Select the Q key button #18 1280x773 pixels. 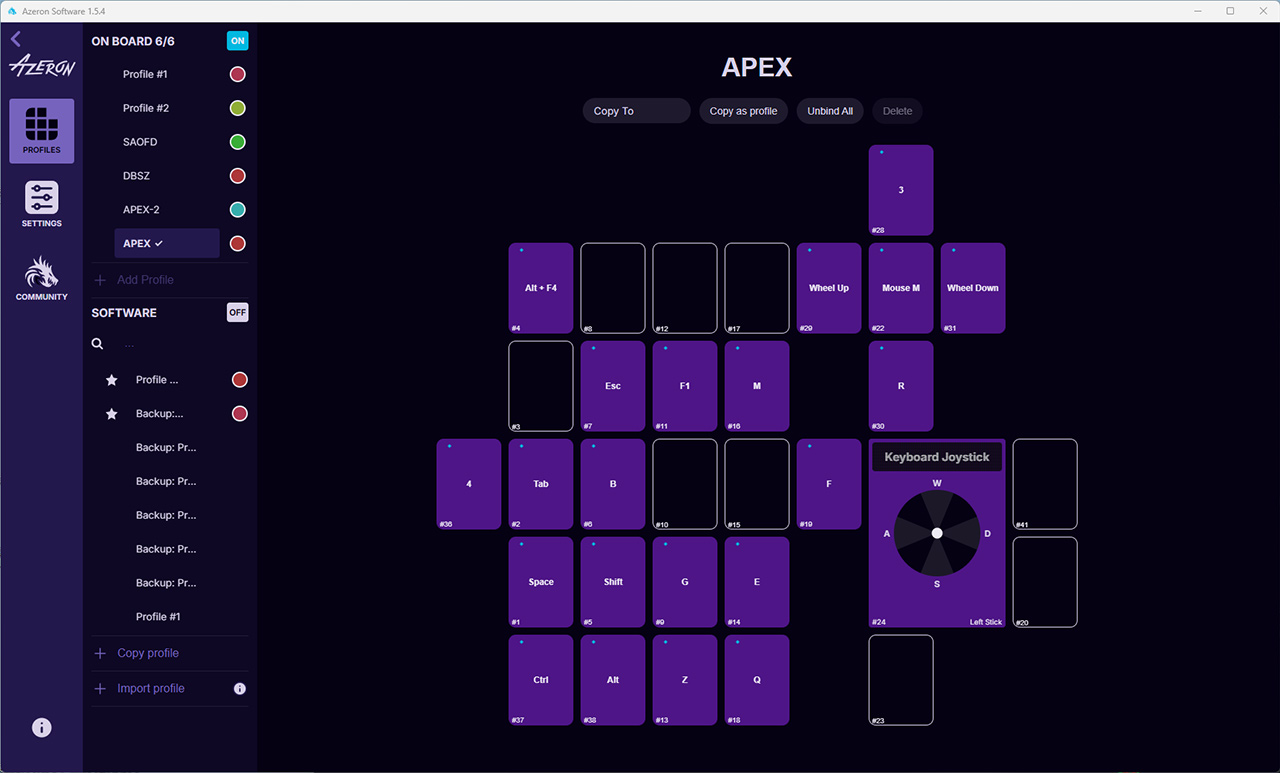tap(757, 680)
